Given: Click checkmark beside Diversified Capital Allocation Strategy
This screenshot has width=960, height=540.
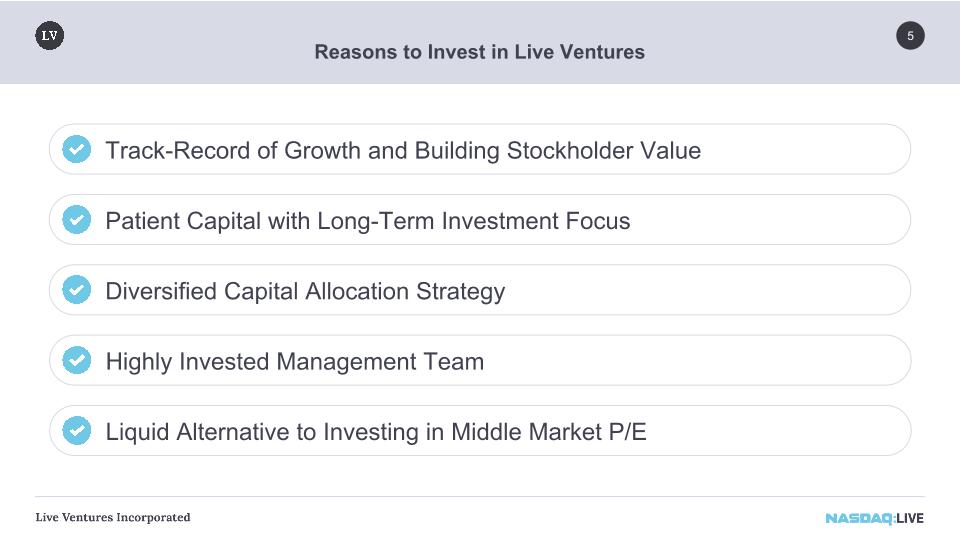Looking at the screenshot, I should click(77, 290).
